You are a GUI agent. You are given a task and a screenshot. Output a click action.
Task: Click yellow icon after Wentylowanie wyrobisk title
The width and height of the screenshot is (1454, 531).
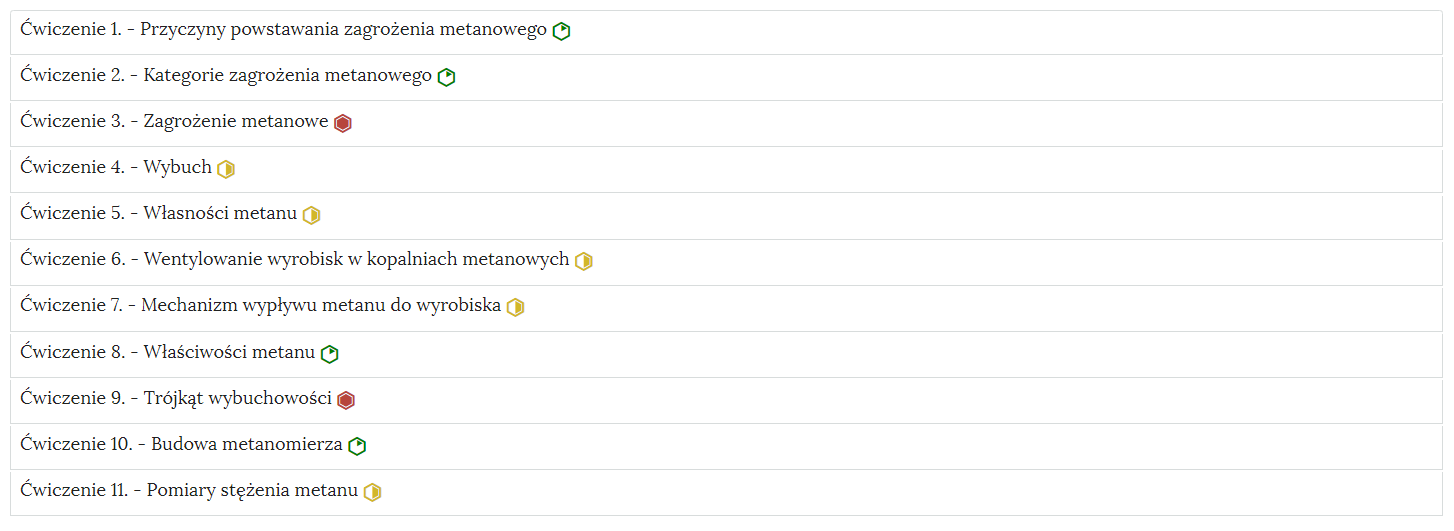pos(584,261)
